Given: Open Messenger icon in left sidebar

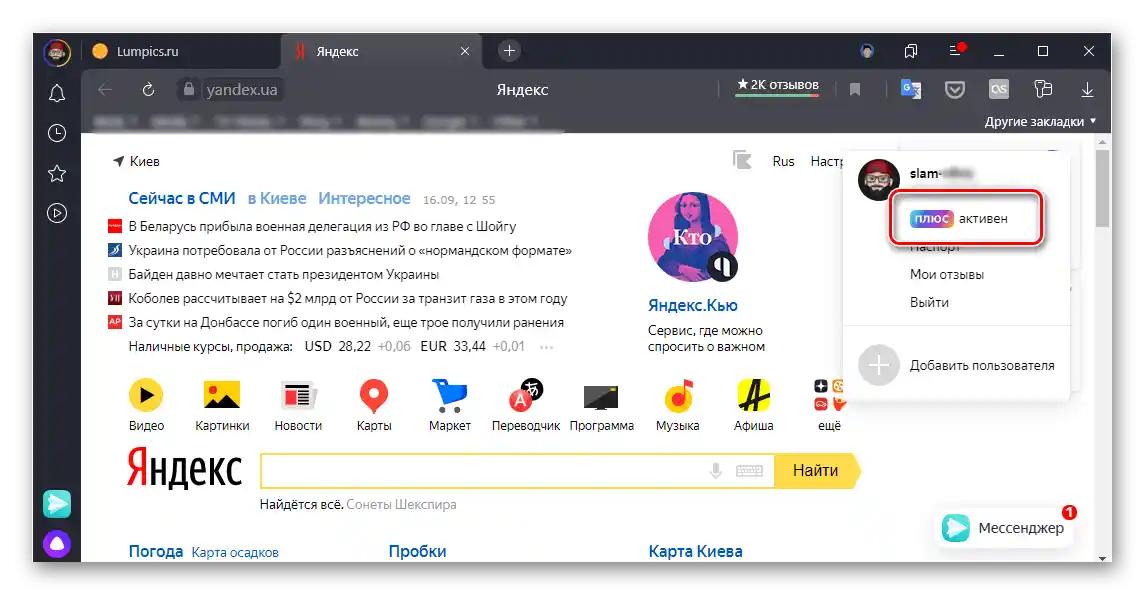Looking at the screenshot, I should click(57, 504).
